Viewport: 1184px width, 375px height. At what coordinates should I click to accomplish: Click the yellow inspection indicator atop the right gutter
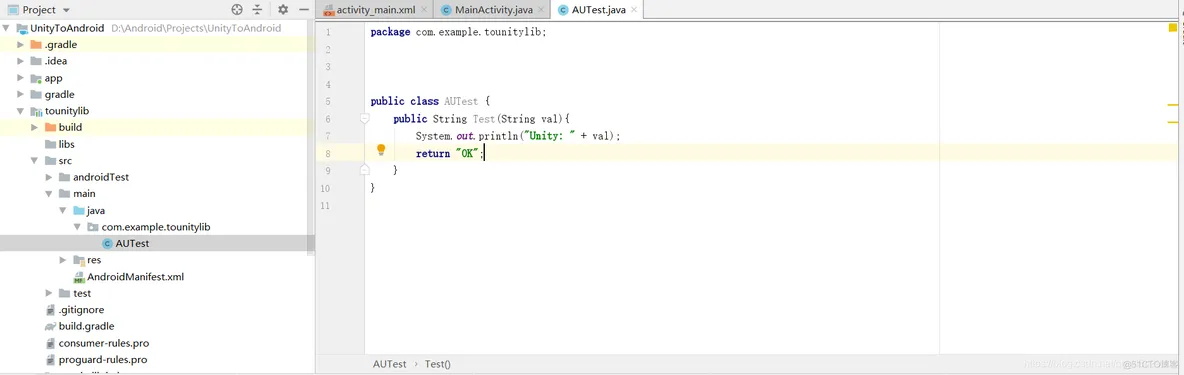click(1173, 28)
